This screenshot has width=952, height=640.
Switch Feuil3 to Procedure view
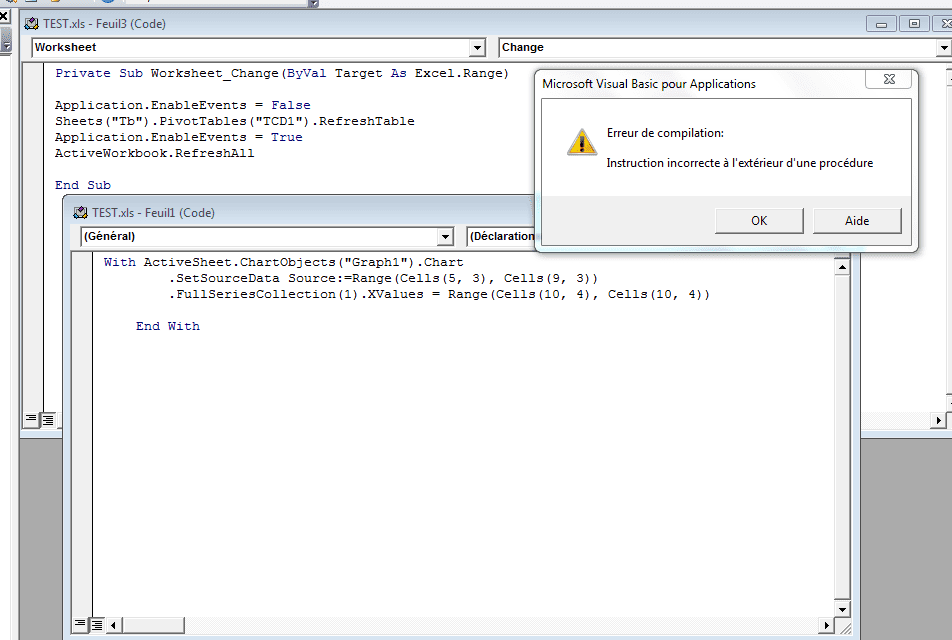(30, 419)
